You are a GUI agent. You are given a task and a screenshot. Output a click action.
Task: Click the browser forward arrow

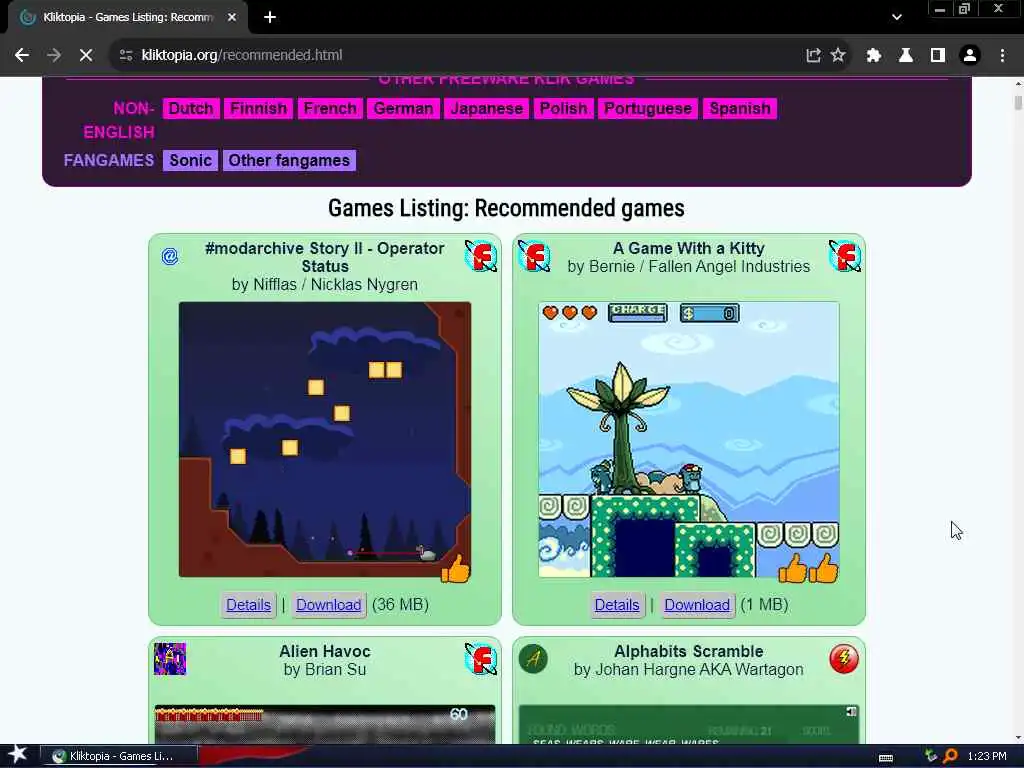click(x=54, y=56)
